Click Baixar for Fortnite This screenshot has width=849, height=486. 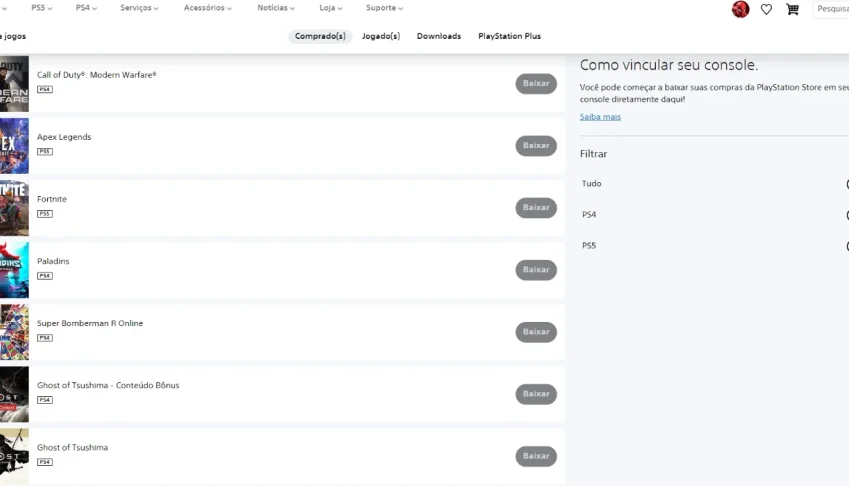point(536,208)
